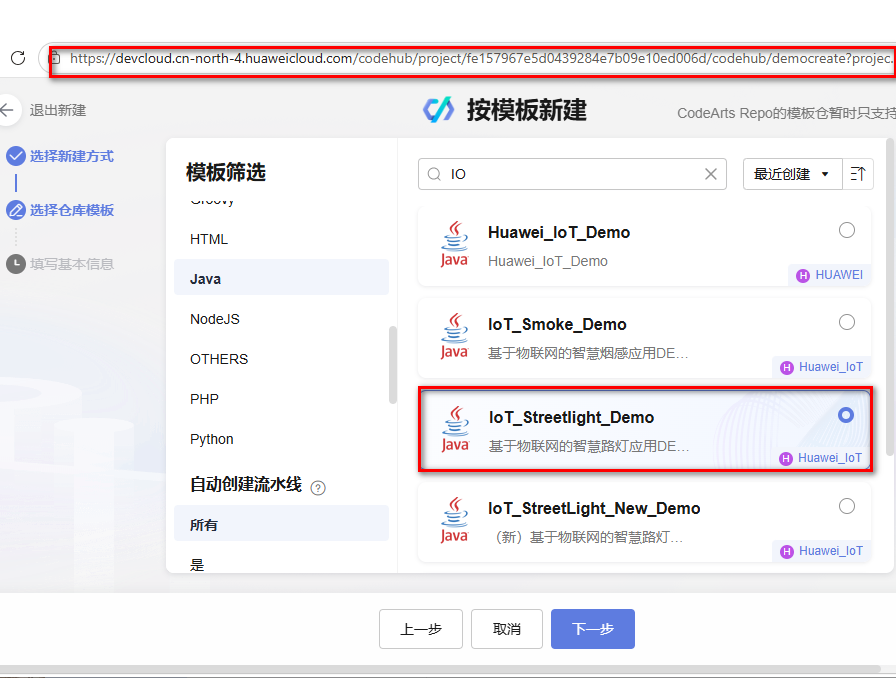Click the 按模板新建 page title
Image resolution: width=896 pixels, height=678 pixels.
point(526,110)
